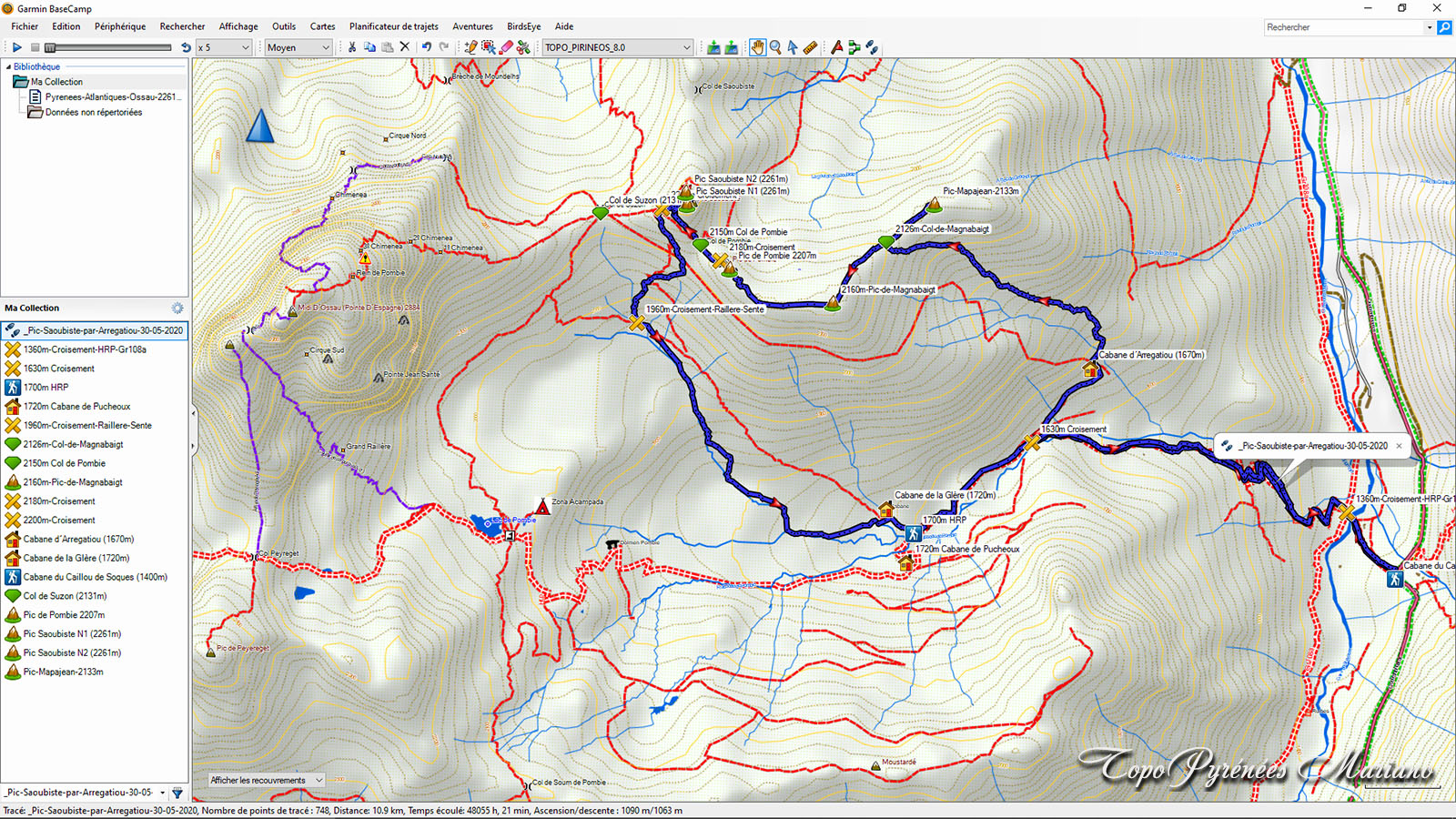Collapse the left side panel arrow
The height and width of the screenshot is (819, 1456).
[x=193, y=413]
